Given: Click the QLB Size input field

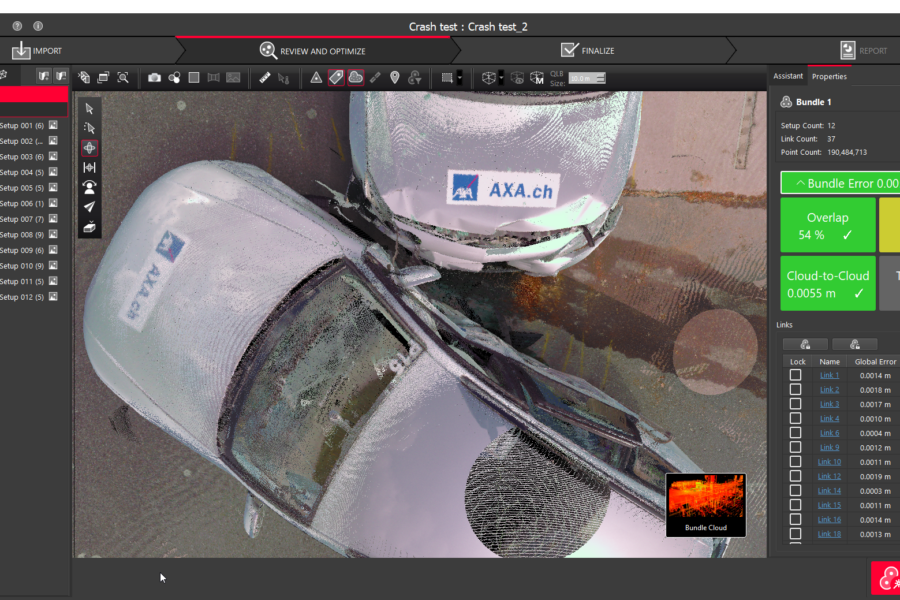Looking at the screenshot, I should pyautogui.click(x=582, y=78).
